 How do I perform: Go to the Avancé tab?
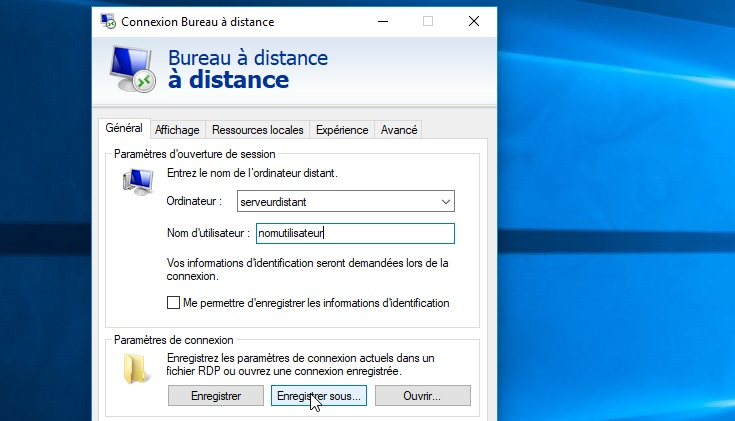coord(398,130)
